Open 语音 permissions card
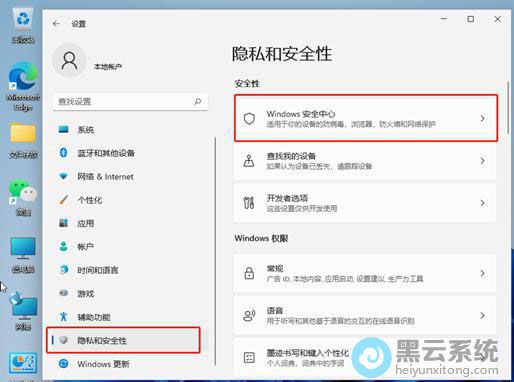 365,315
